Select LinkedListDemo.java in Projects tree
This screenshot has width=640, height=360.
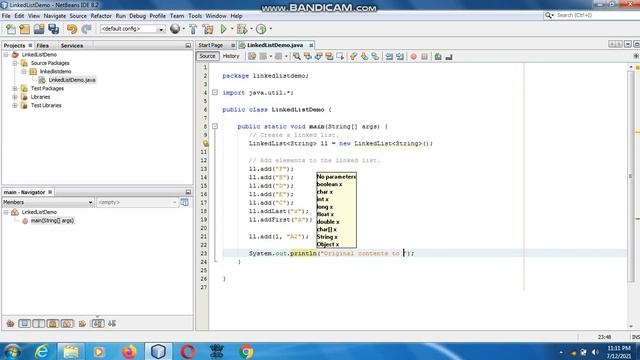tap(72, 80)
